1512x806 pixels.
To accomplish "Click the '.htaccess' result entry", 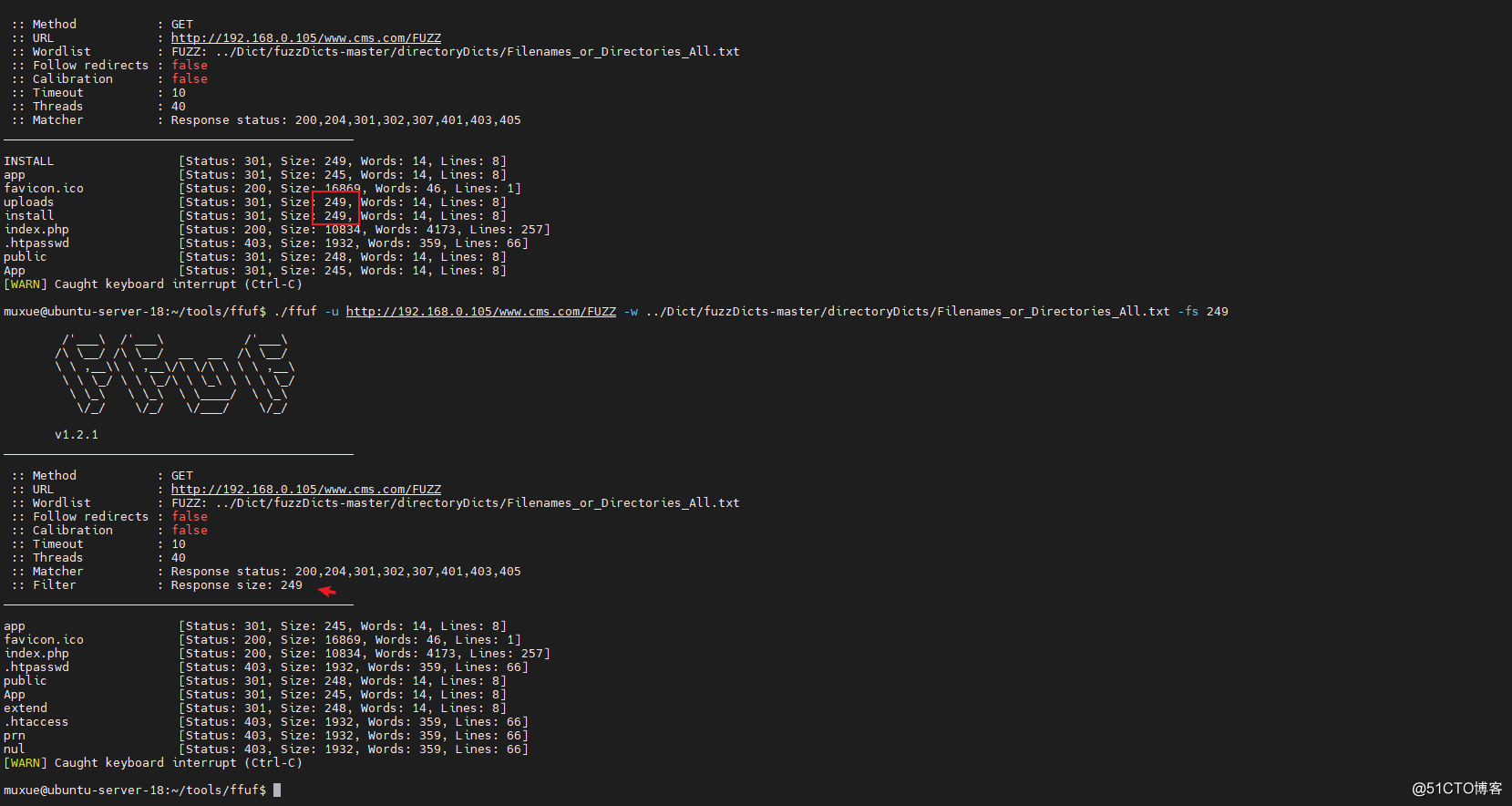I will click(x=36, y=722).
